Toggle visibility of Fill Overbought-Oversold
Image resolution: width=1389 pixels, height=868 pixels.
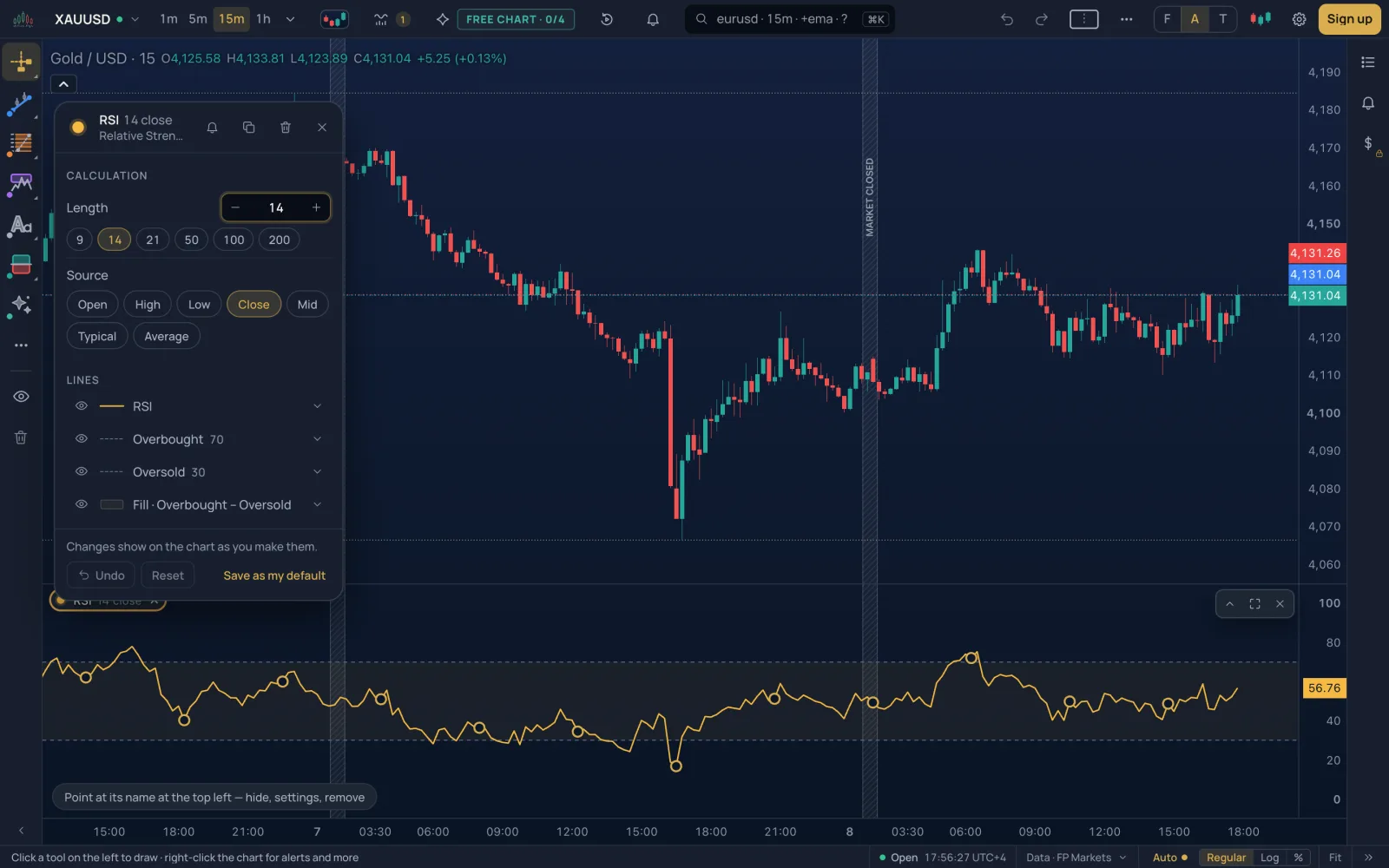[x=82, y=505]
